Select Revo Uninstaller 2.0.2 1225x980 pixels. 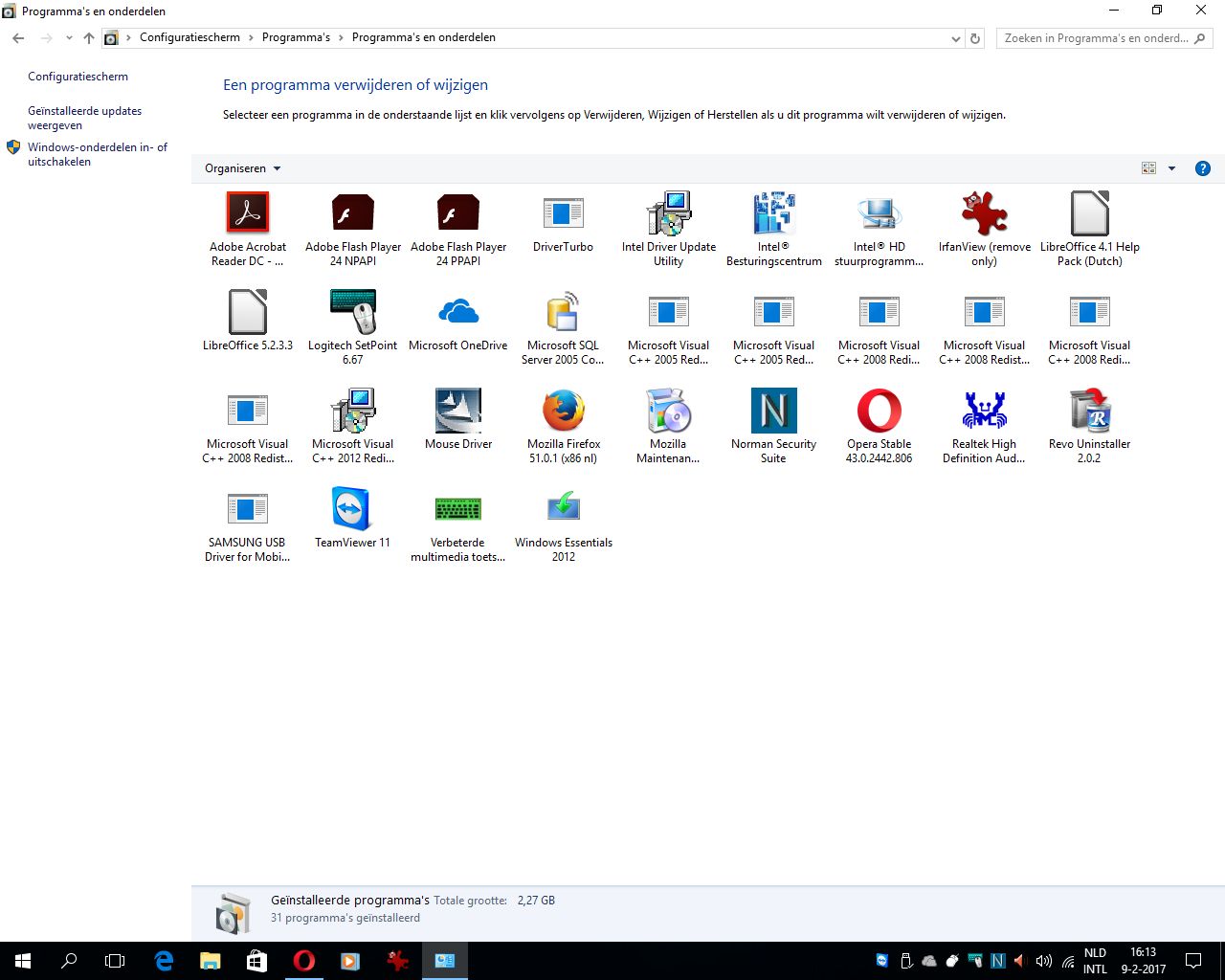pyautogui.click(x=1090, y=427)
